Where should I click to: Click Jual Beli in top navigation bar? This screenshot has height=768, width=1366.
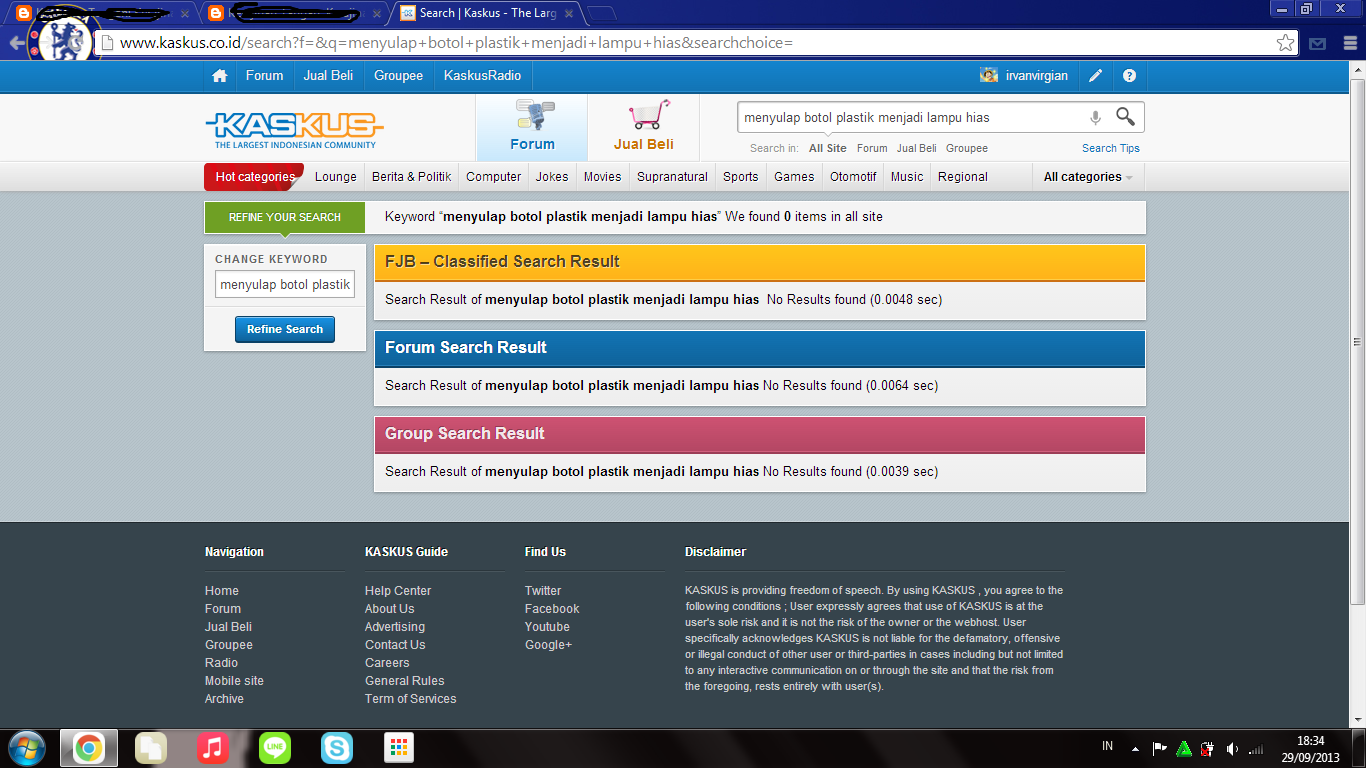[x=329, y=76]
